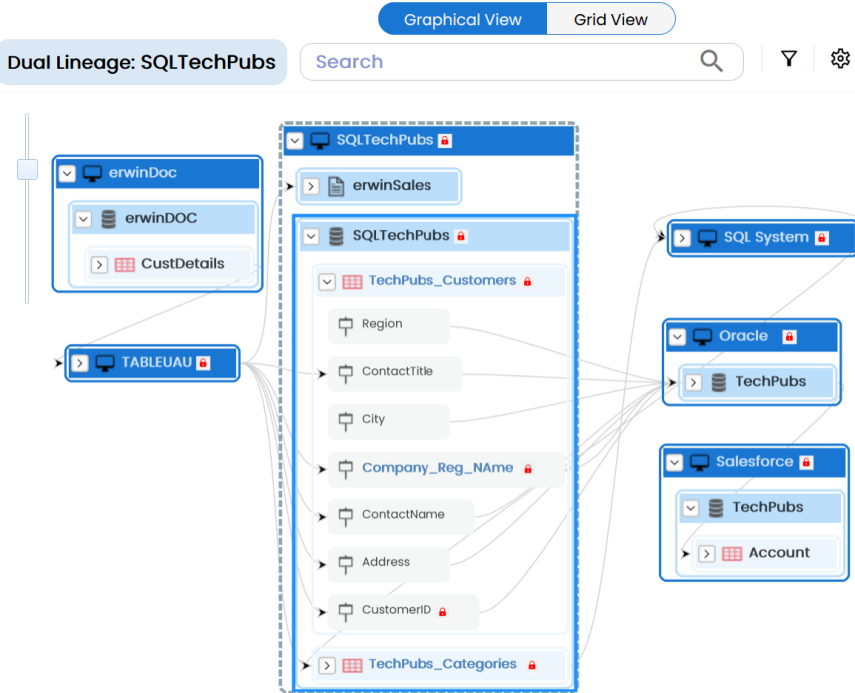Switch to Grid View
This screenshot has width=855, height=693.
point(610,19)
